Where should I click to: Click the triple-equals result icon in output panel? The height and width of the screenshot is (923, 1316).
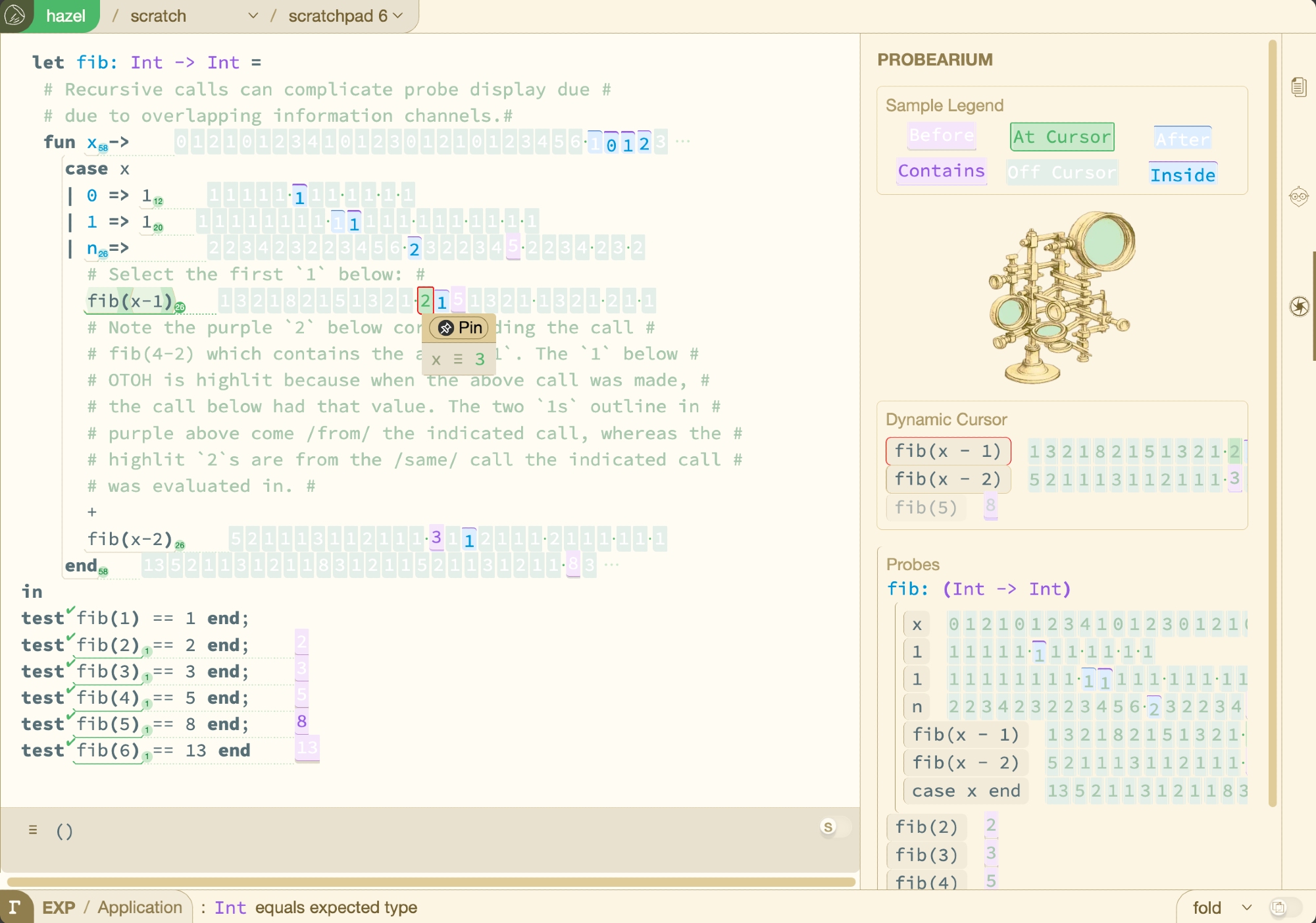point(33,830)
